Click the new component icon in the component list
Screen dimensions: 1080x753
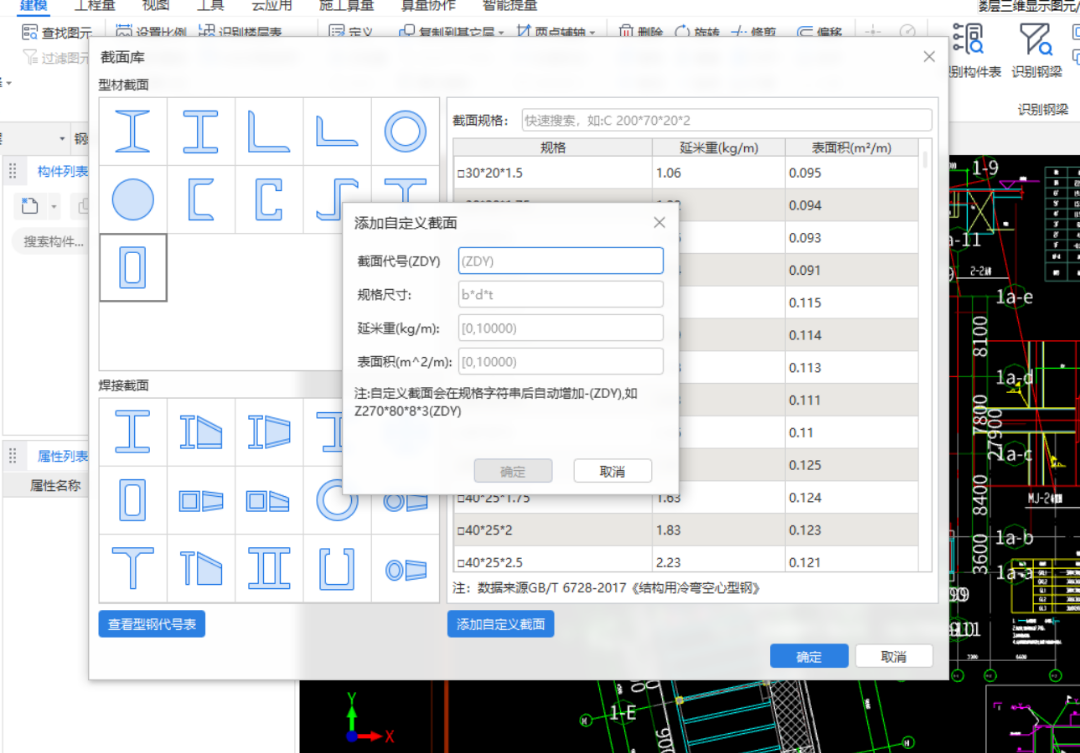(30, 206)
